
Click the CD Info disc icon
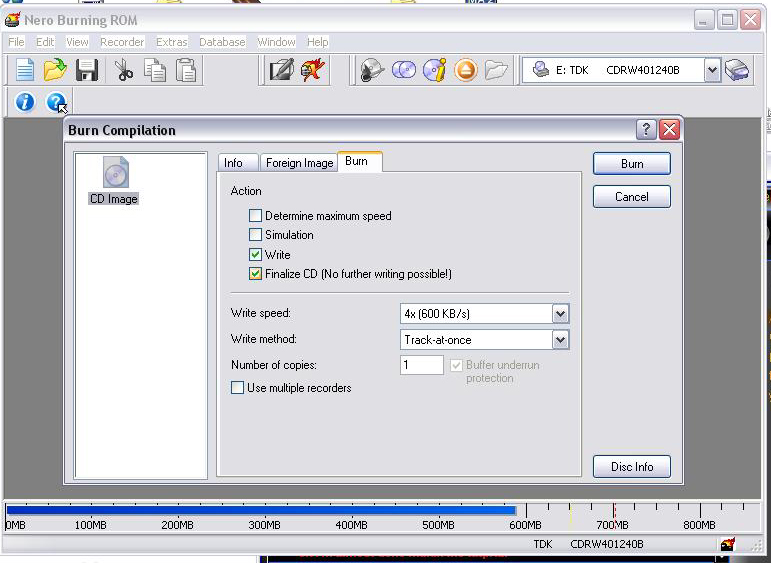pyautogui.click(x=435, y=70)
